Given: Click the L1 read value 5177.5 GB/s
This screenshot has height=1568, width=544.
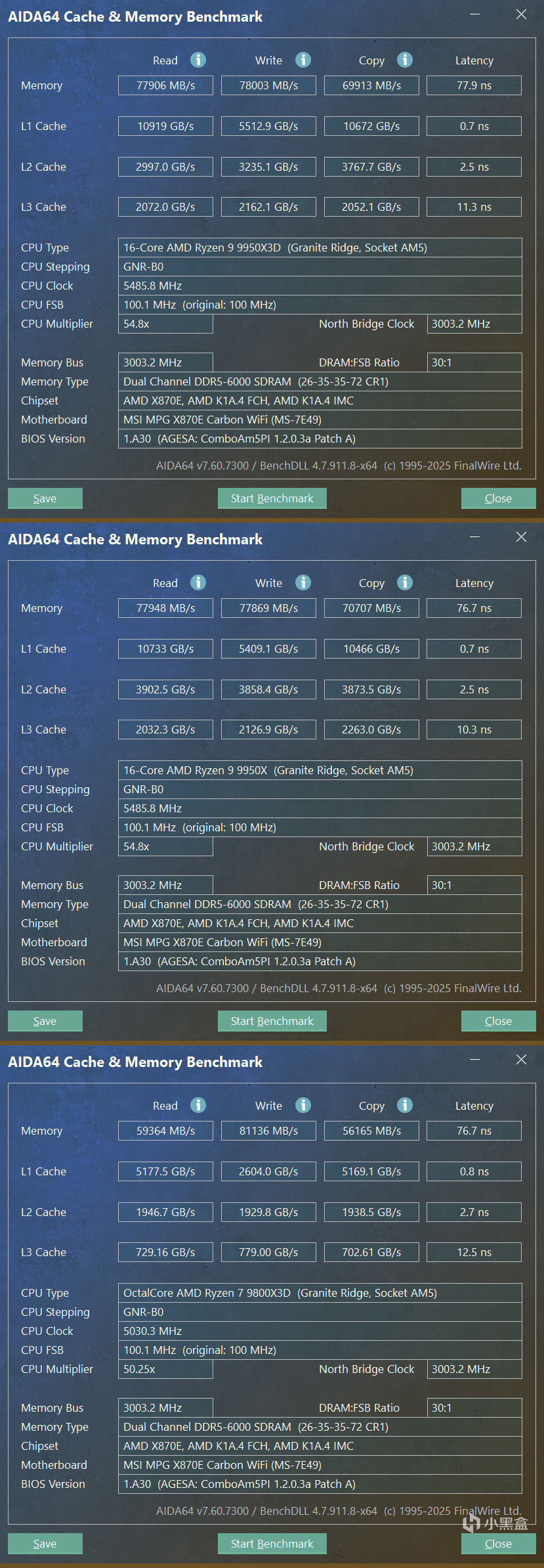Looking at the screenshot, I should click(165, 1171).
